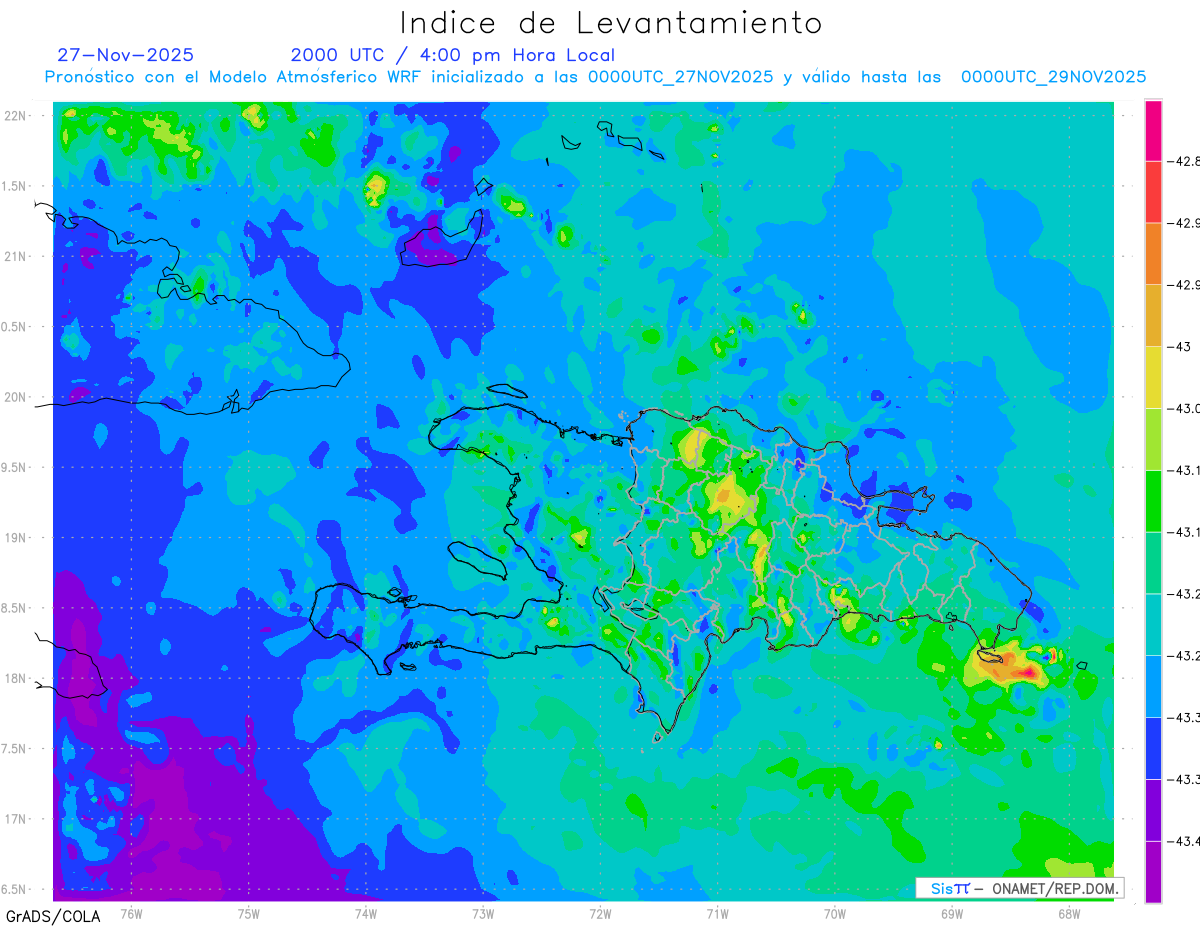
Task: Click the "6.5N" latitude axis label
Action: (15, 889)
